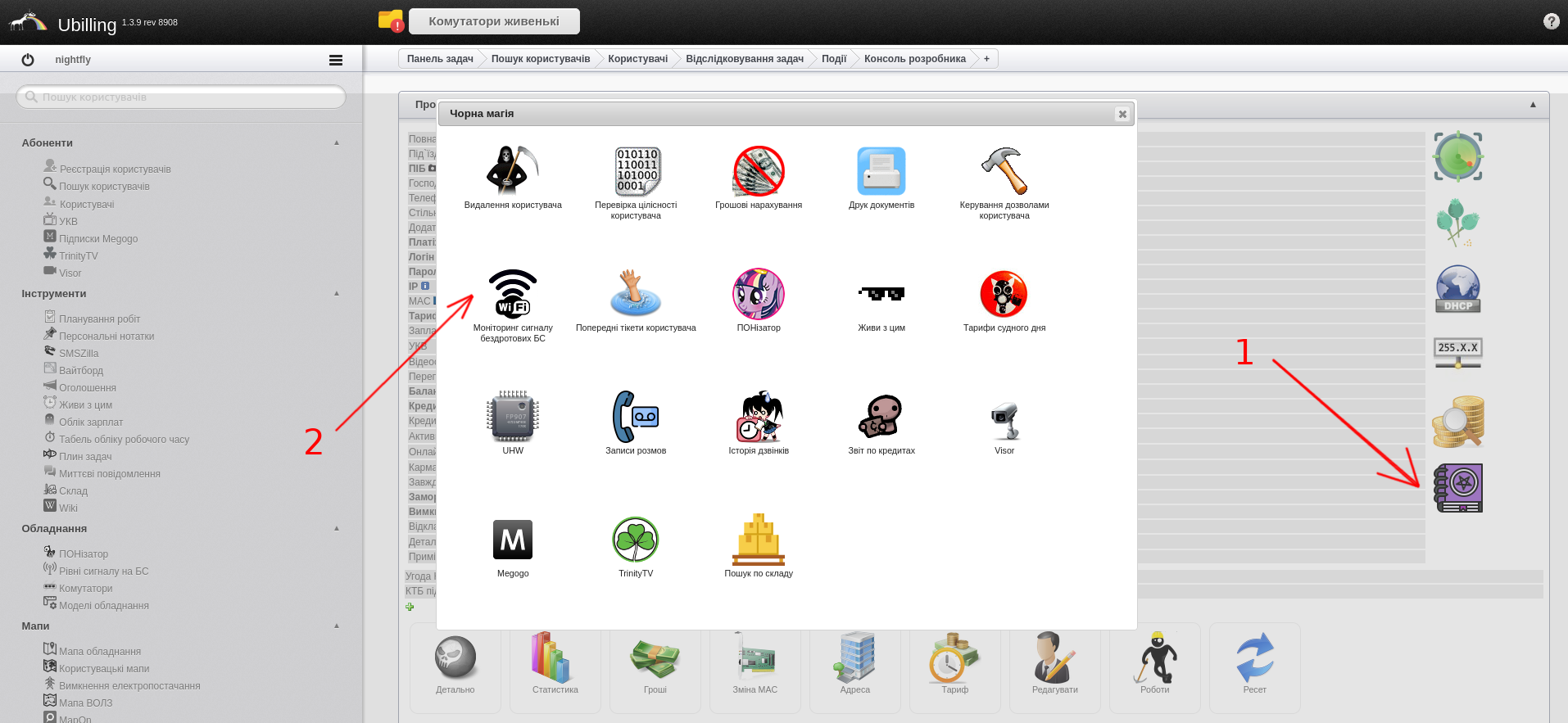
Task: Open the UHW chip icon
Action: click(x=513, y=417)
